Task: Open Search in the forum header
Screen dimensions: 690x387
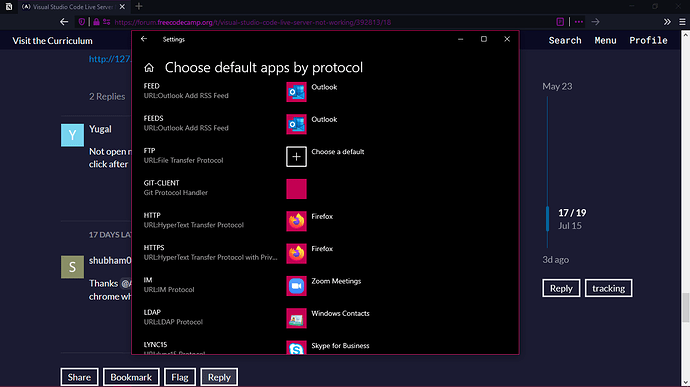Action: (565, 41)
